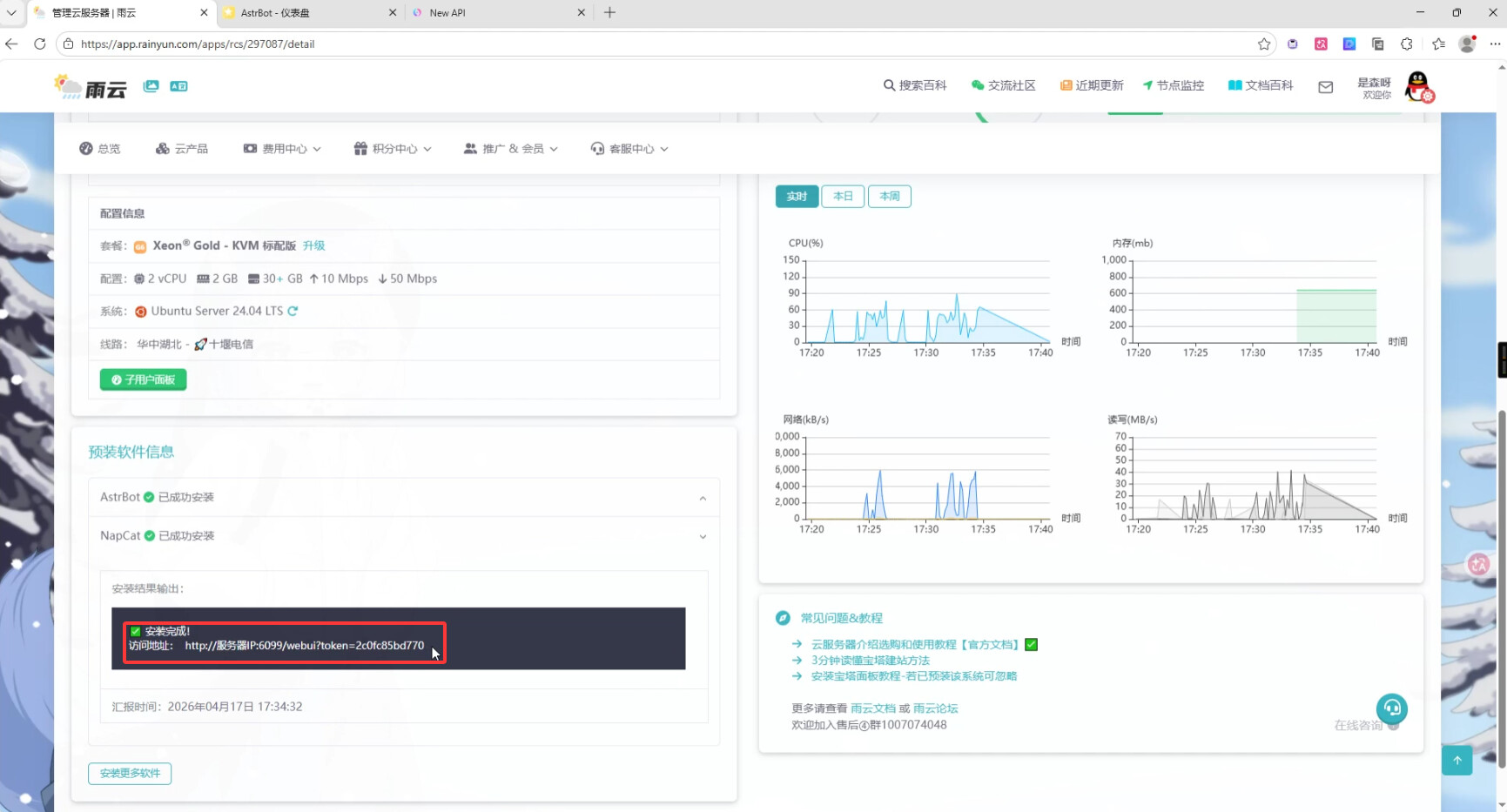Open the 云产品 menu item
Screen dimensions: 1507x812
tap(182, 149)
